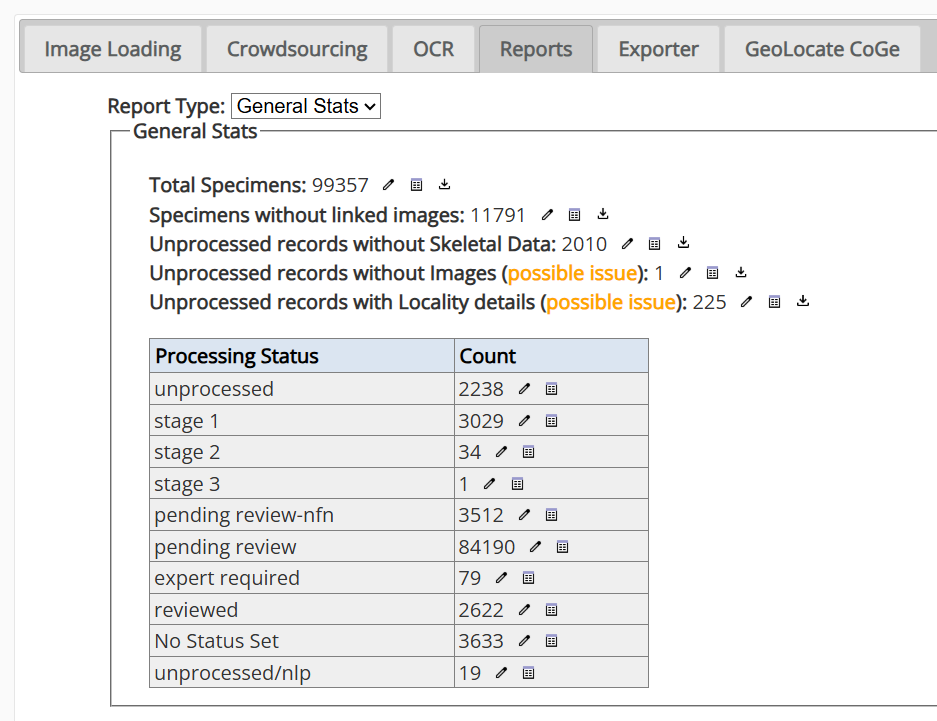Open table view for Specimens without linked images
The width and height of the screenshot is (937, 721).
tap(575, 214)
